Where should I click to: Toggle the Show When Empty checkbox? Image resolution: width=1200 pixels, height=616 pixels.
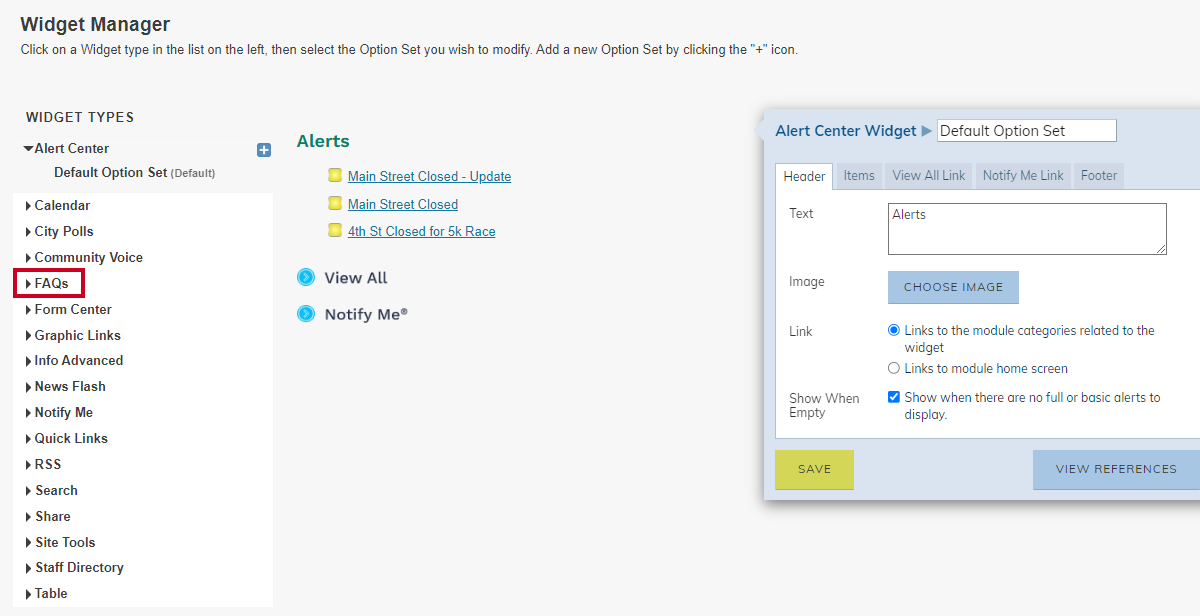894,397
